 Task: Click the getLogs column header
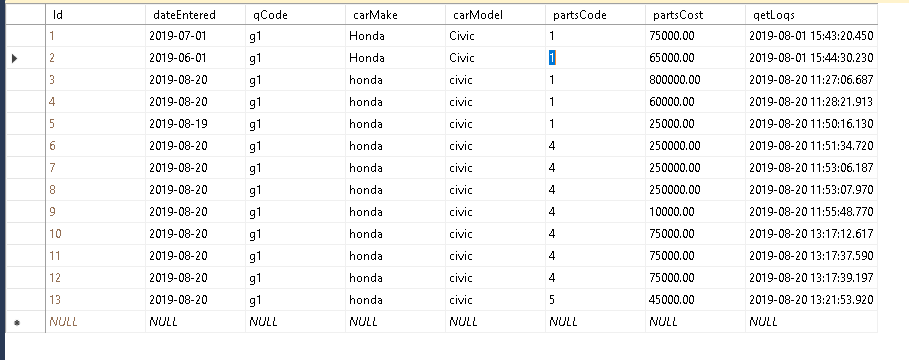tap(811, 15)
